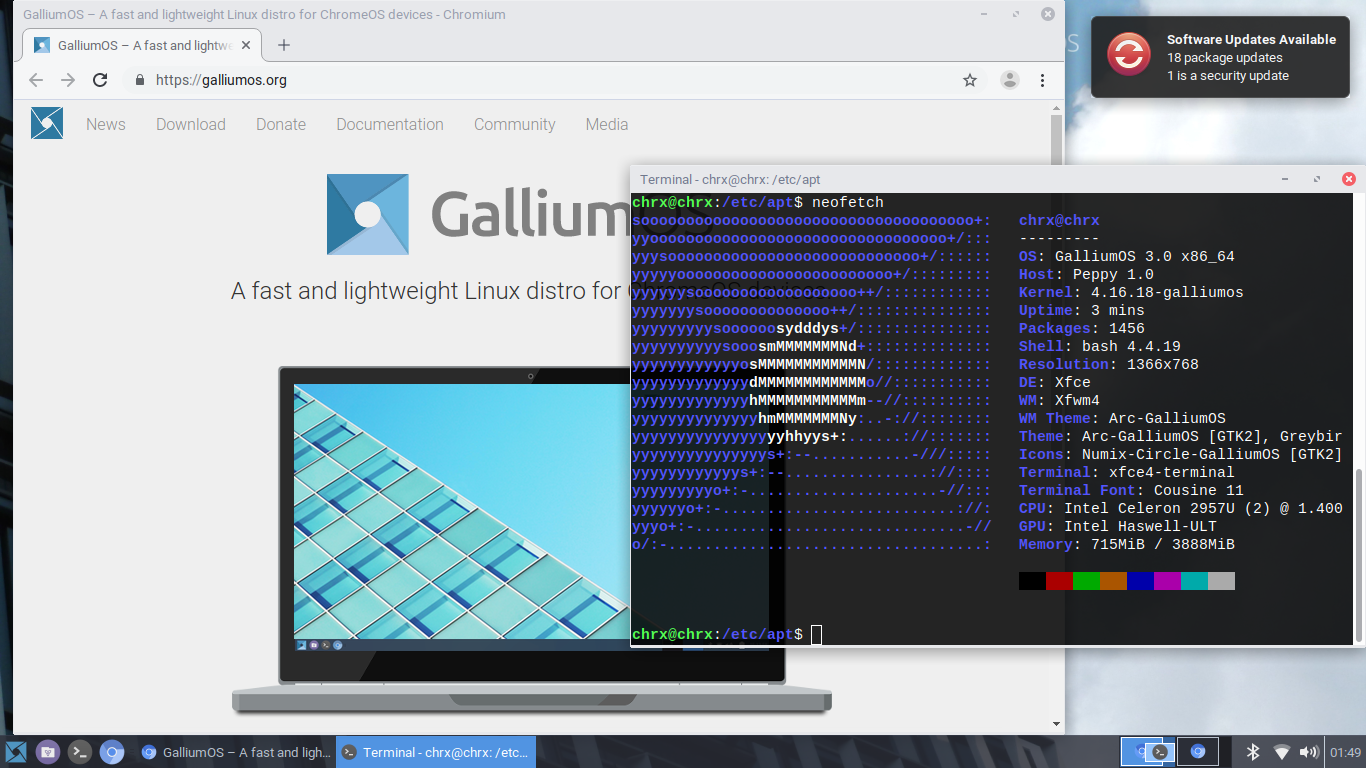The image size is (1366, 768).
Task: Click the black color block in neofetch
Action: click(1032, 581)
